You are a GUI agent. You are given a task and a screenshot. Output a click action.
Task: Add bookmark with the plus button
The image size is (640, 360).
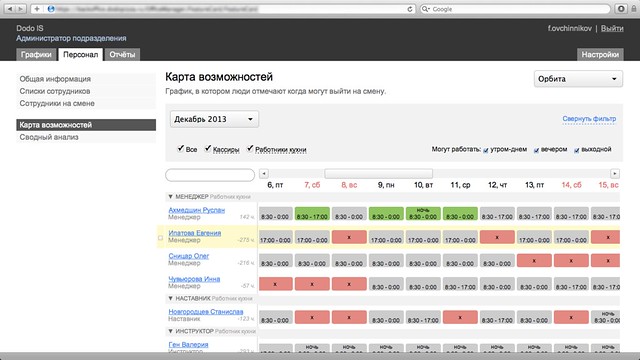[37, 9]
